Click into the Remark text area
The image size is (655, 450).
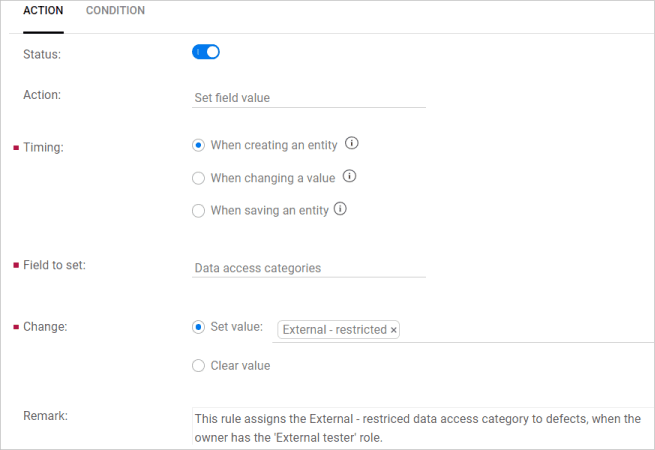coord(420,427)
